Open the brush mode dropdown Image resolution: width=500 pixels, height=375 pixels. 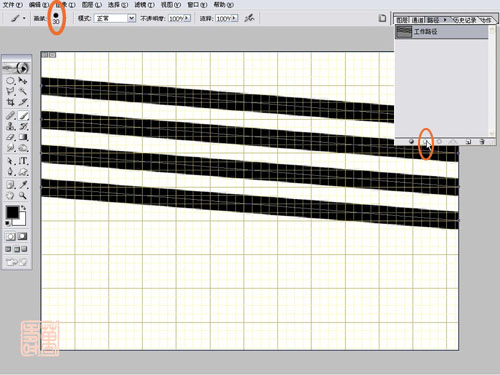click(x=132, y=18)
